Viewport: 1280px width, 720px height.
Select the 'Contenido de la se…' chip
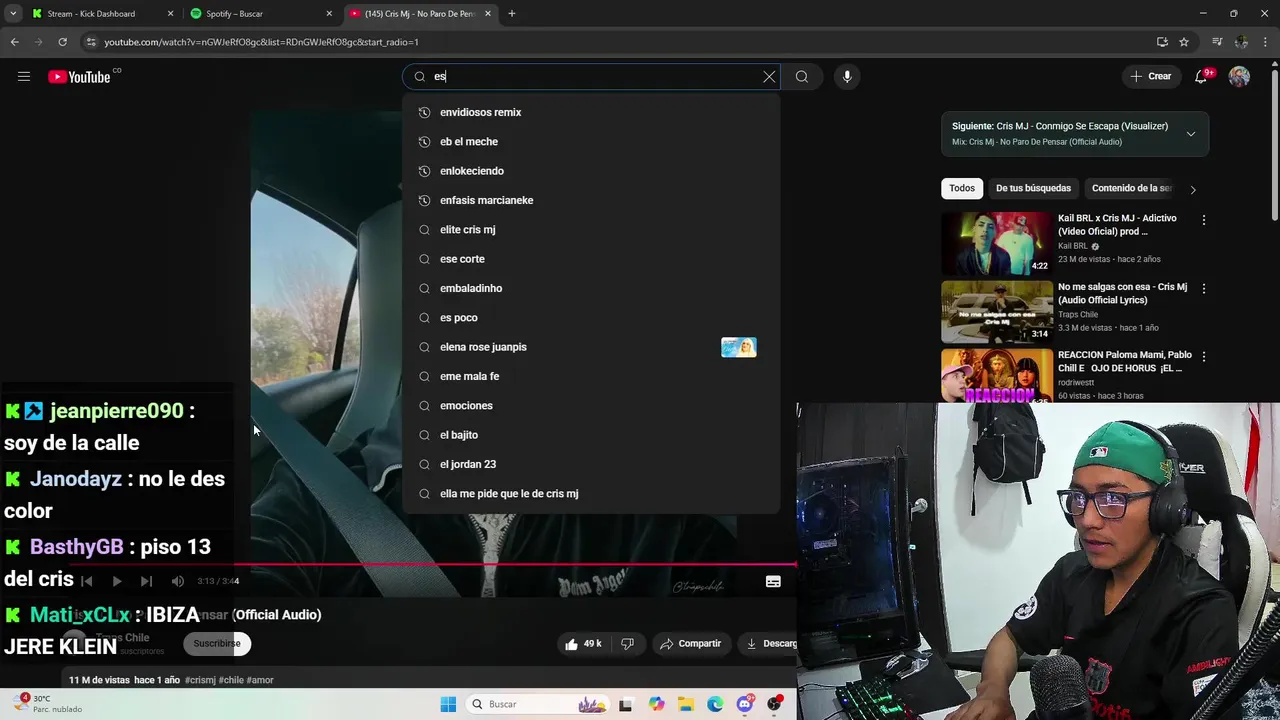click(x=1131, y=188)
